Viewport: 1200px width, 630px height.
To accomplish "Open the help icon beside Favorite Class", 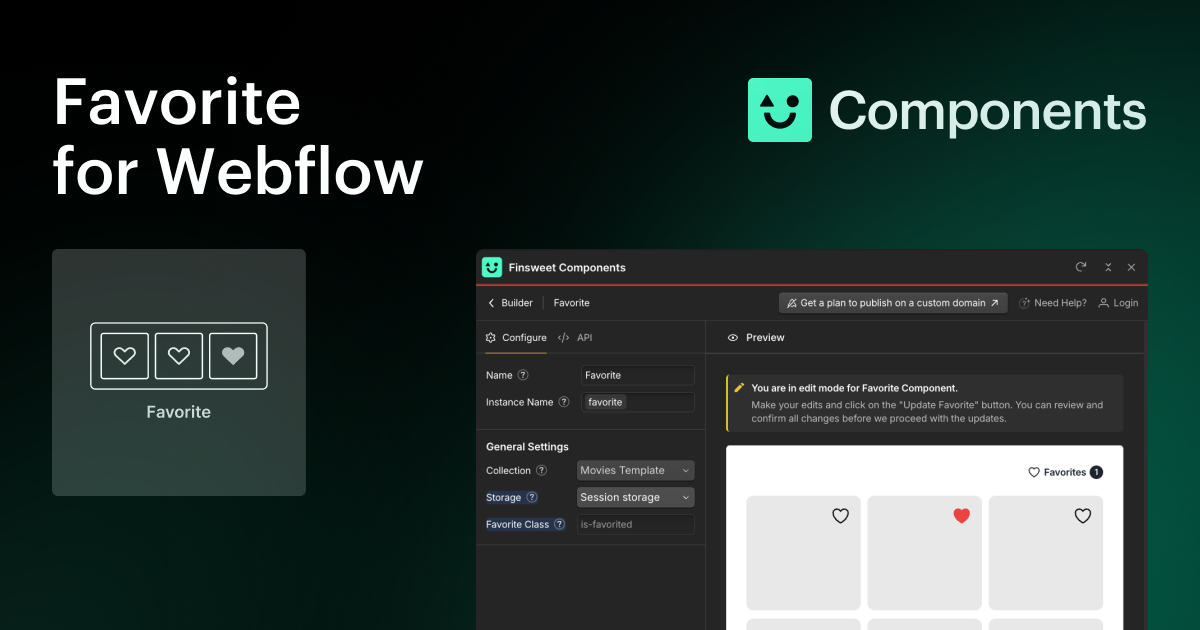I will (559, 524).
